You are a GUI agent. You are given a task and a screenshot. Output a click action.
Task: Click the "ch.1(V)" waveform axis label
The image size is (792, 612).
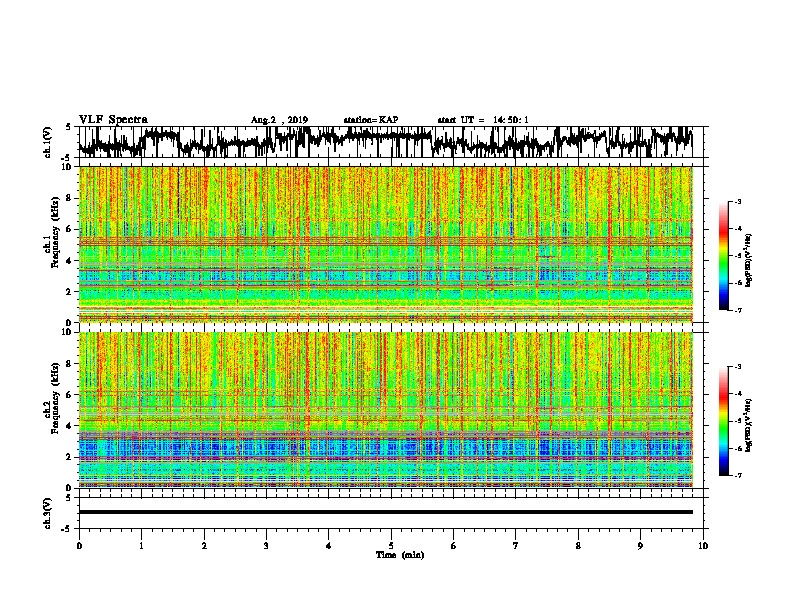pyautogui.click(x=47, y=142)
